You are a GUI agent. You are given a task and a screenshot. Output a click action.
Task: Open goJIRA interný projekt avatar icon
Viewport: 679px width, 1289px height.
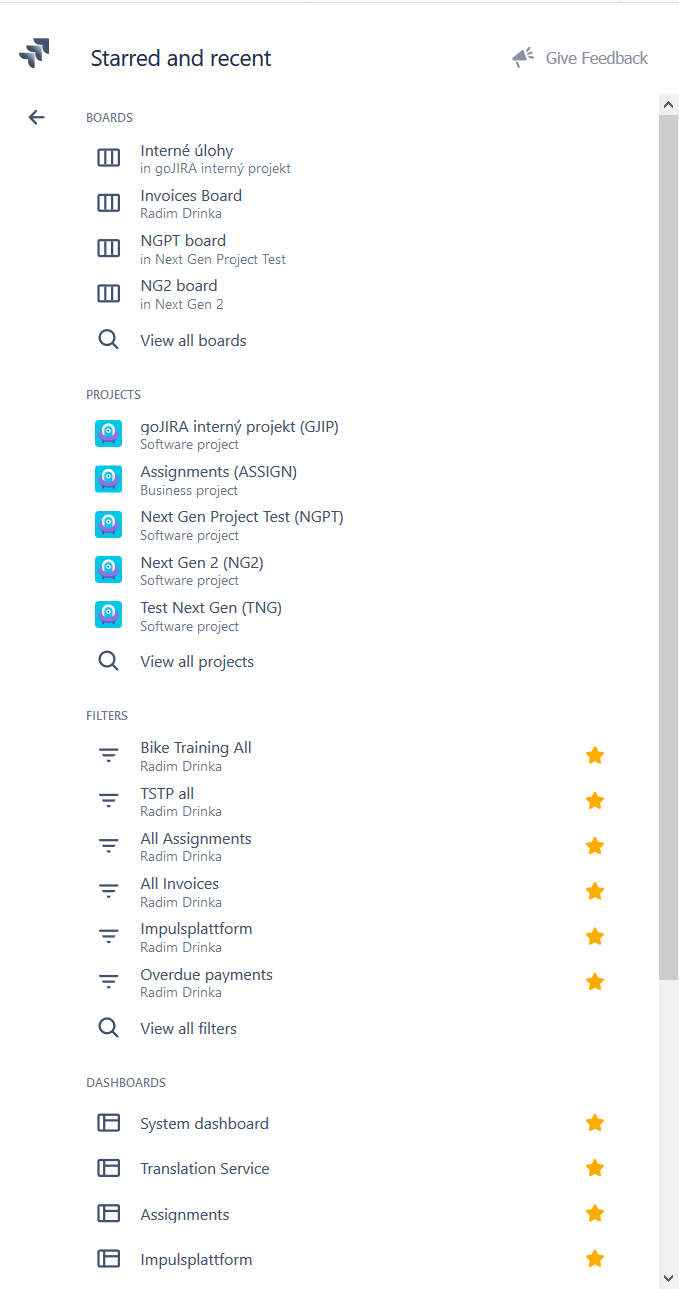(x=108, y=434)
